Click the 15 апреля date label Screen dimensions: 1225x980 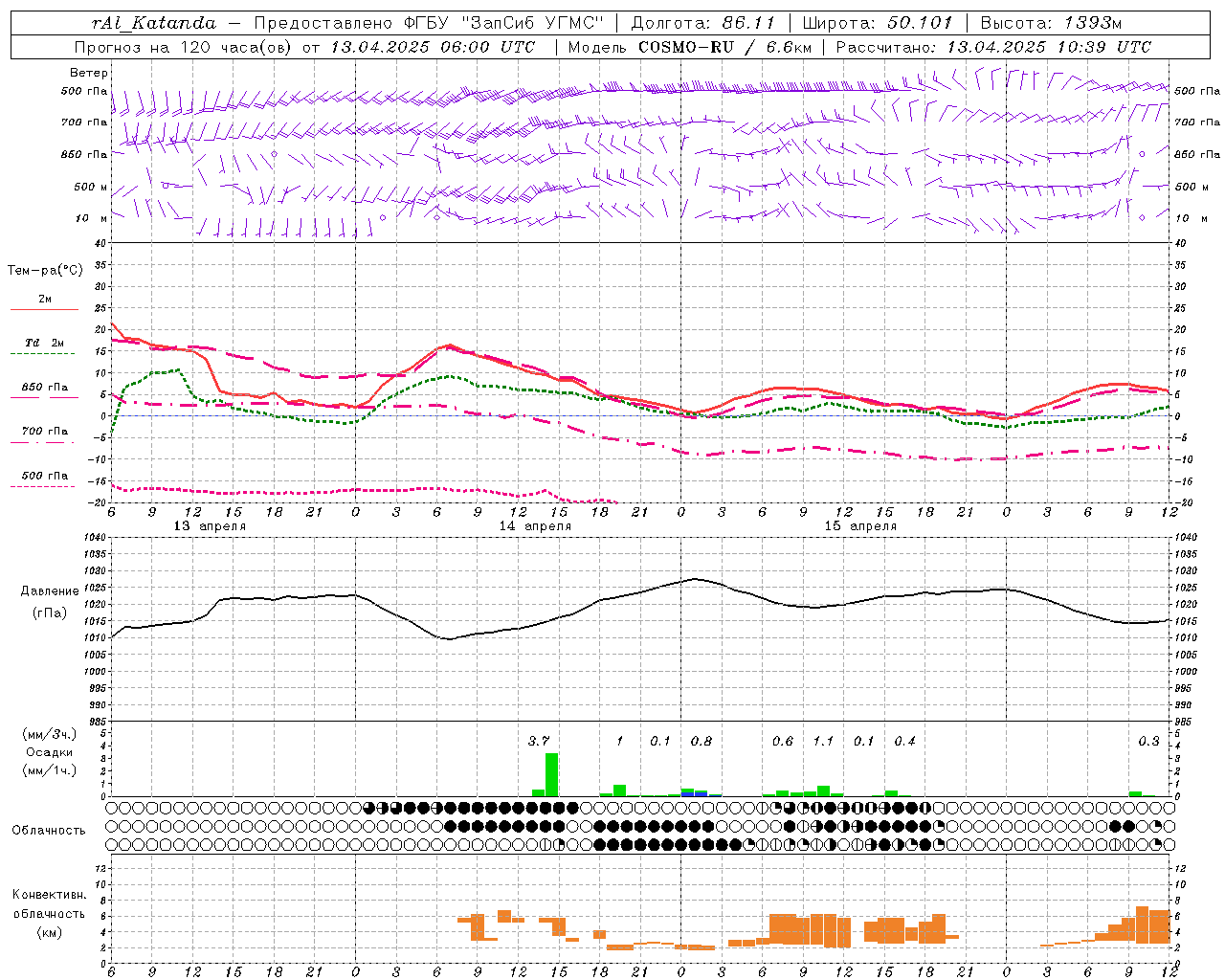[x=860, y=526]
